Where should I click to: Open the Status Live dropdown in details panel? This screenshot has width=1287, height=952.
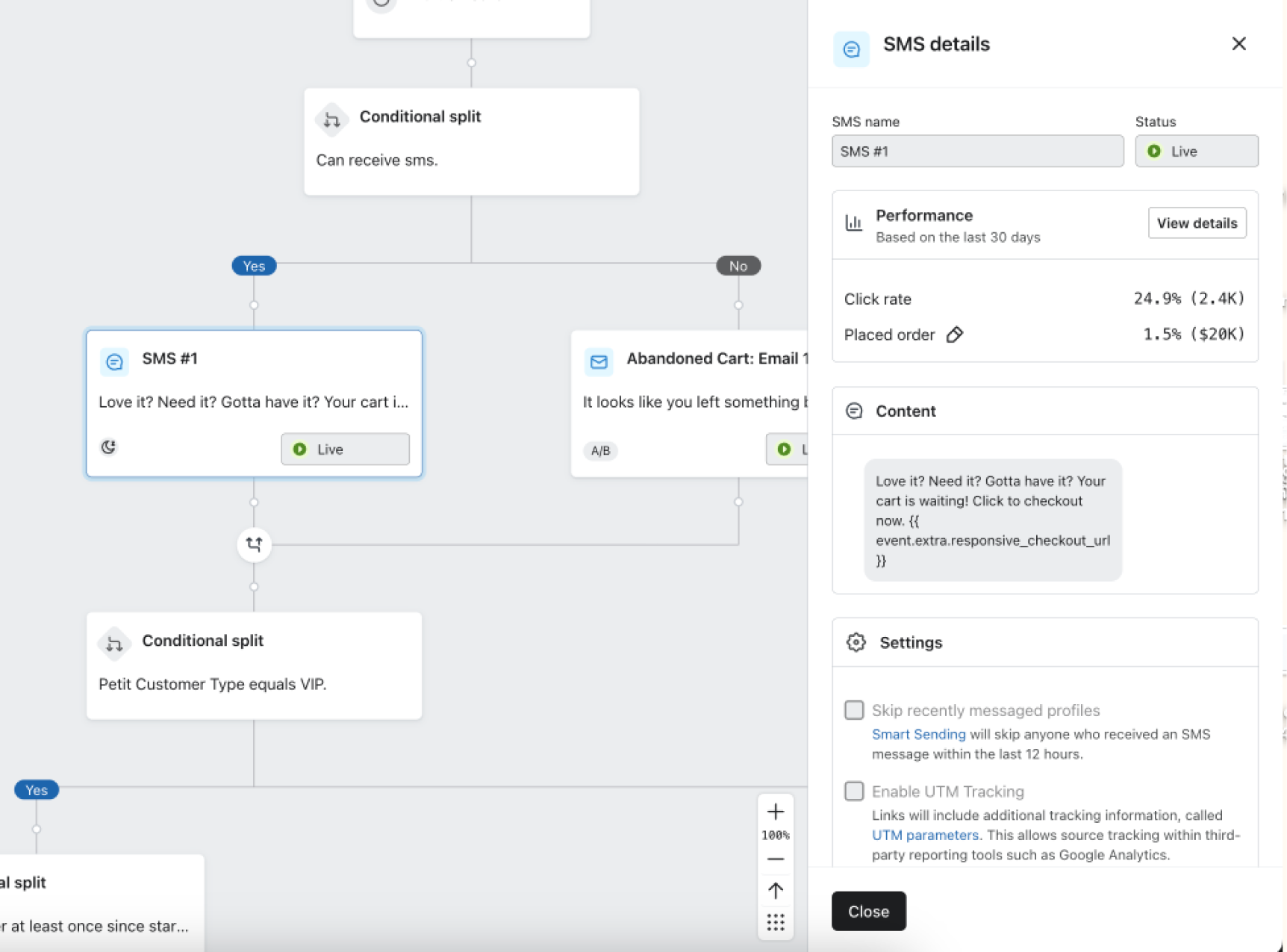click(x=1196, y=151)
